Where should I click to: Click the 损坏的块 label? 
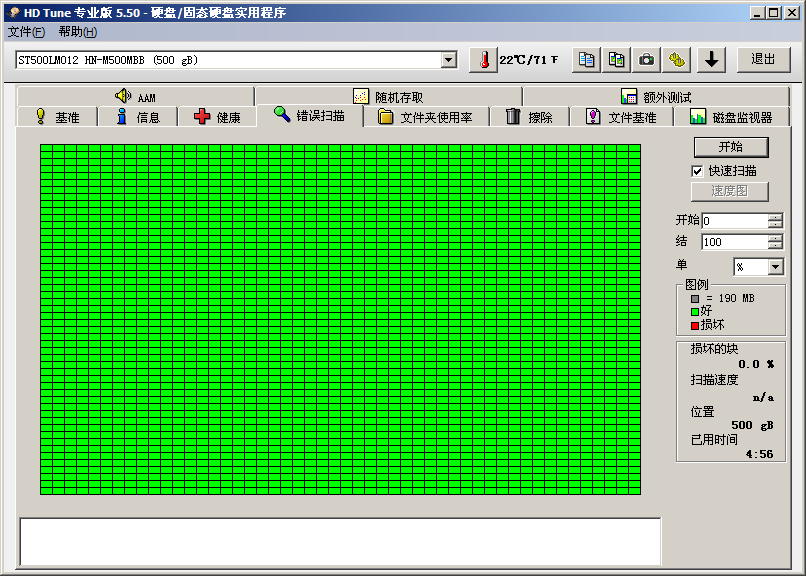coord(715,349)
